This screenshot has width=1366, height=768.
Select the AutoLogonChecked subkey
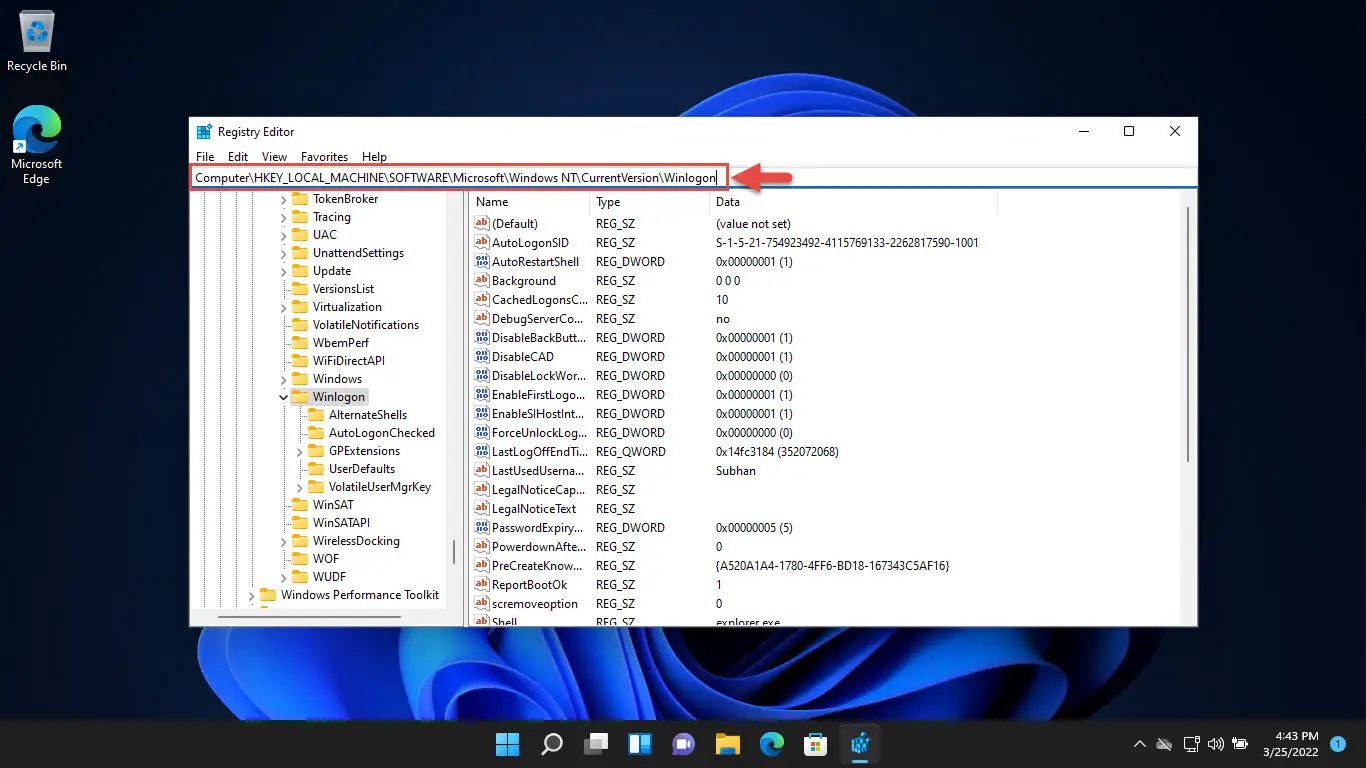[x=382, y=433]
